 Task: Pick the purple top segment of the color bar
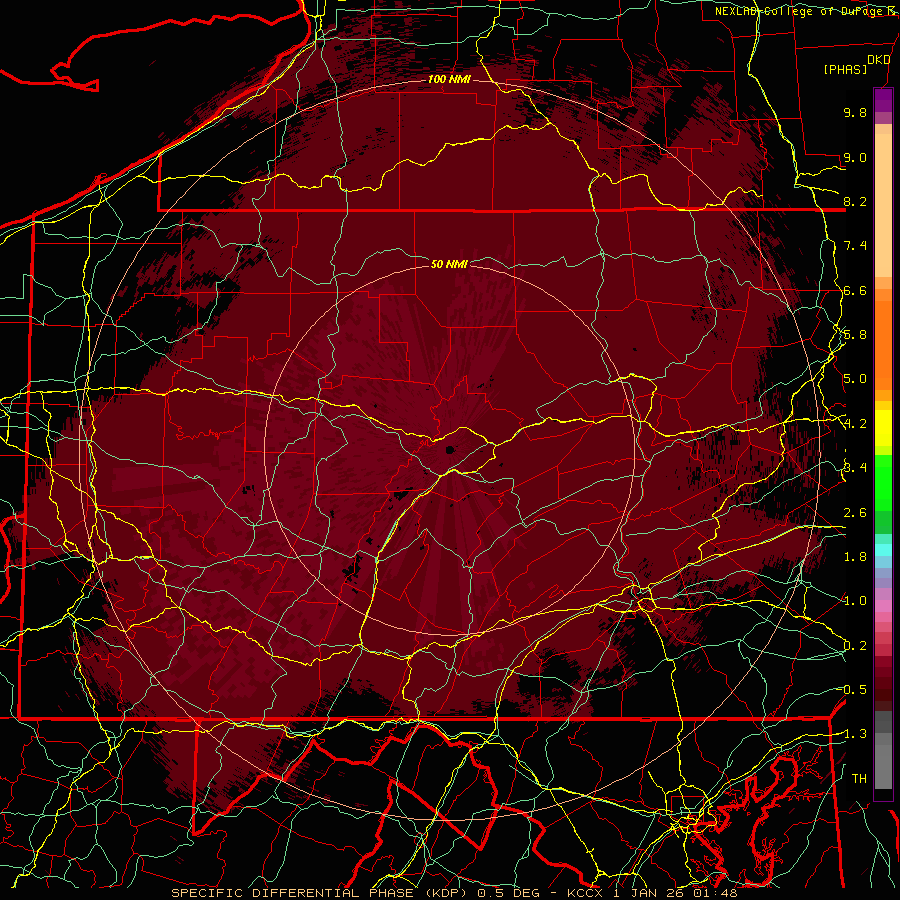tap(883, 100)
